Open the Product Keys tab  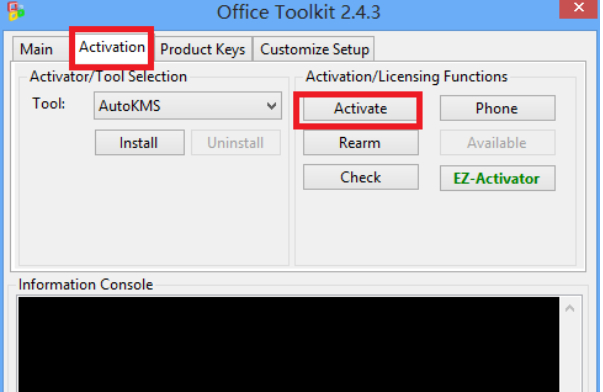pos(203,49)
